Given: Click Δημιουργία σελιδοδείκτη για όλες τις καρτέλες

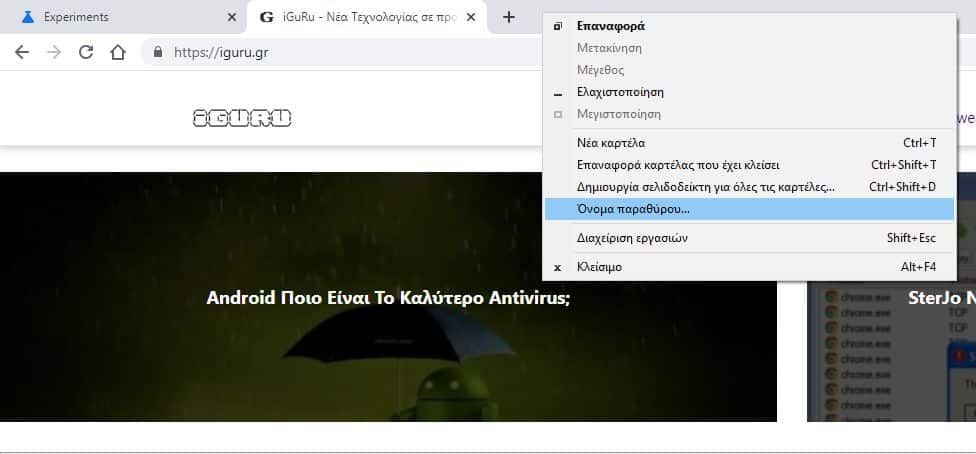Looking at the screenshot, I should pyautogui.click(x=705, y=187).
